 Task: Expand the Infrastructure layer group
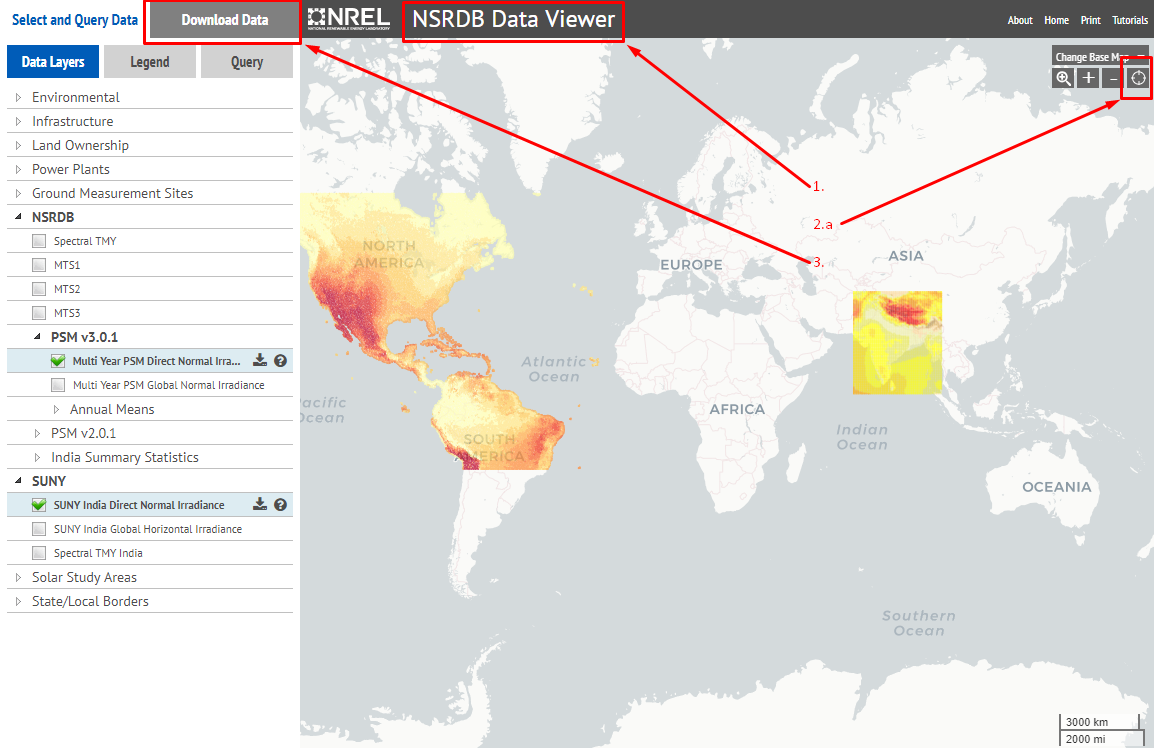18,121
